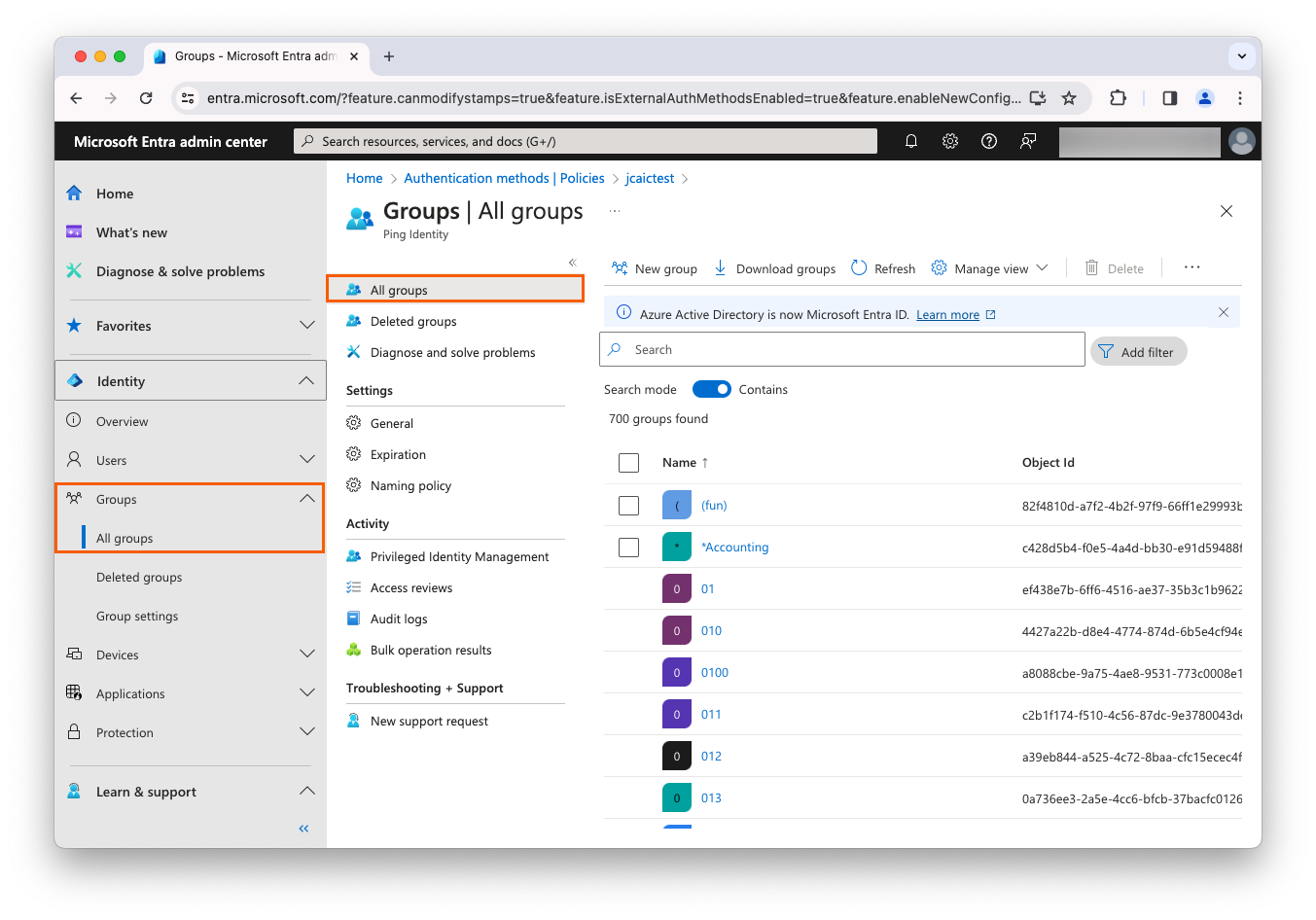The height and width of the screenshot is (920, 1316).
Task: Collapse the left navigation with double chevron
Action: pos(303,829)
